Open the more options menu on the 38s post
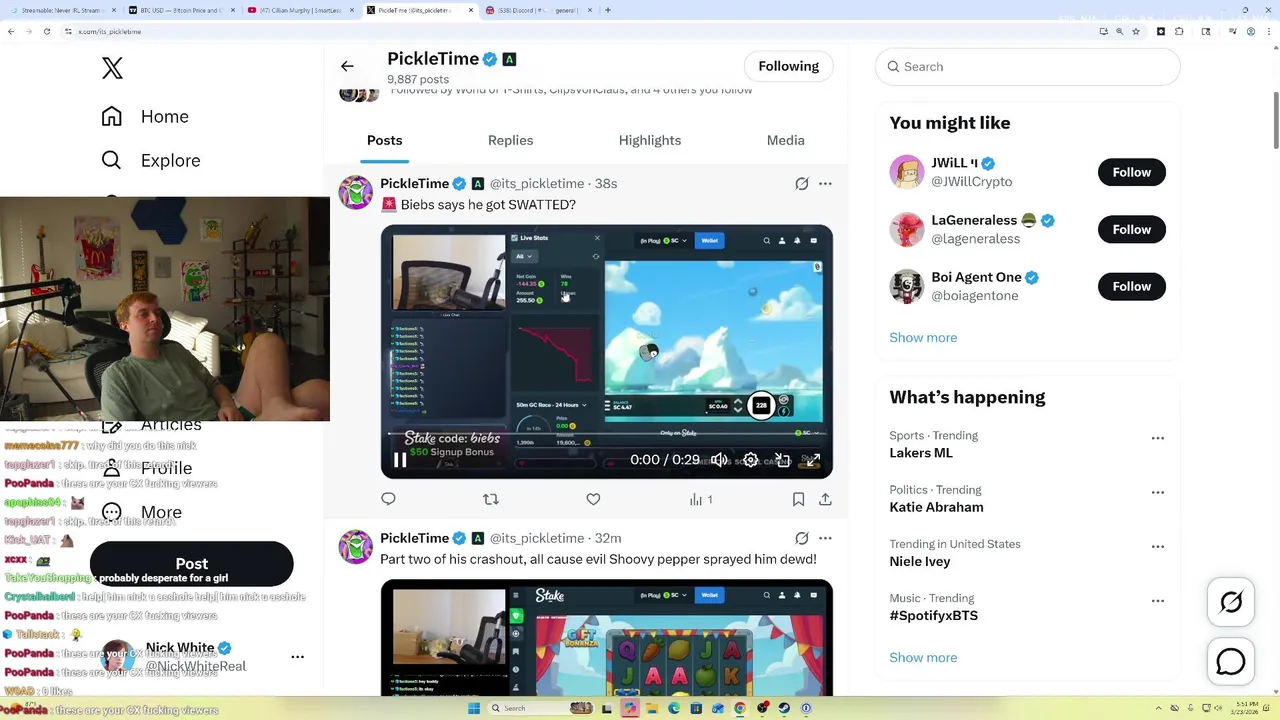Screen dimensions: 1280x720 (x=825, y=184)
